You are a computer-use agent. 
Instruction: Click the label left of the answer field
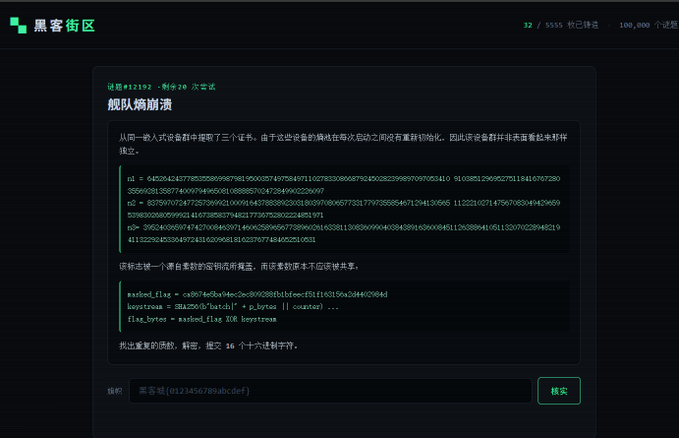[x=115, y=391]
